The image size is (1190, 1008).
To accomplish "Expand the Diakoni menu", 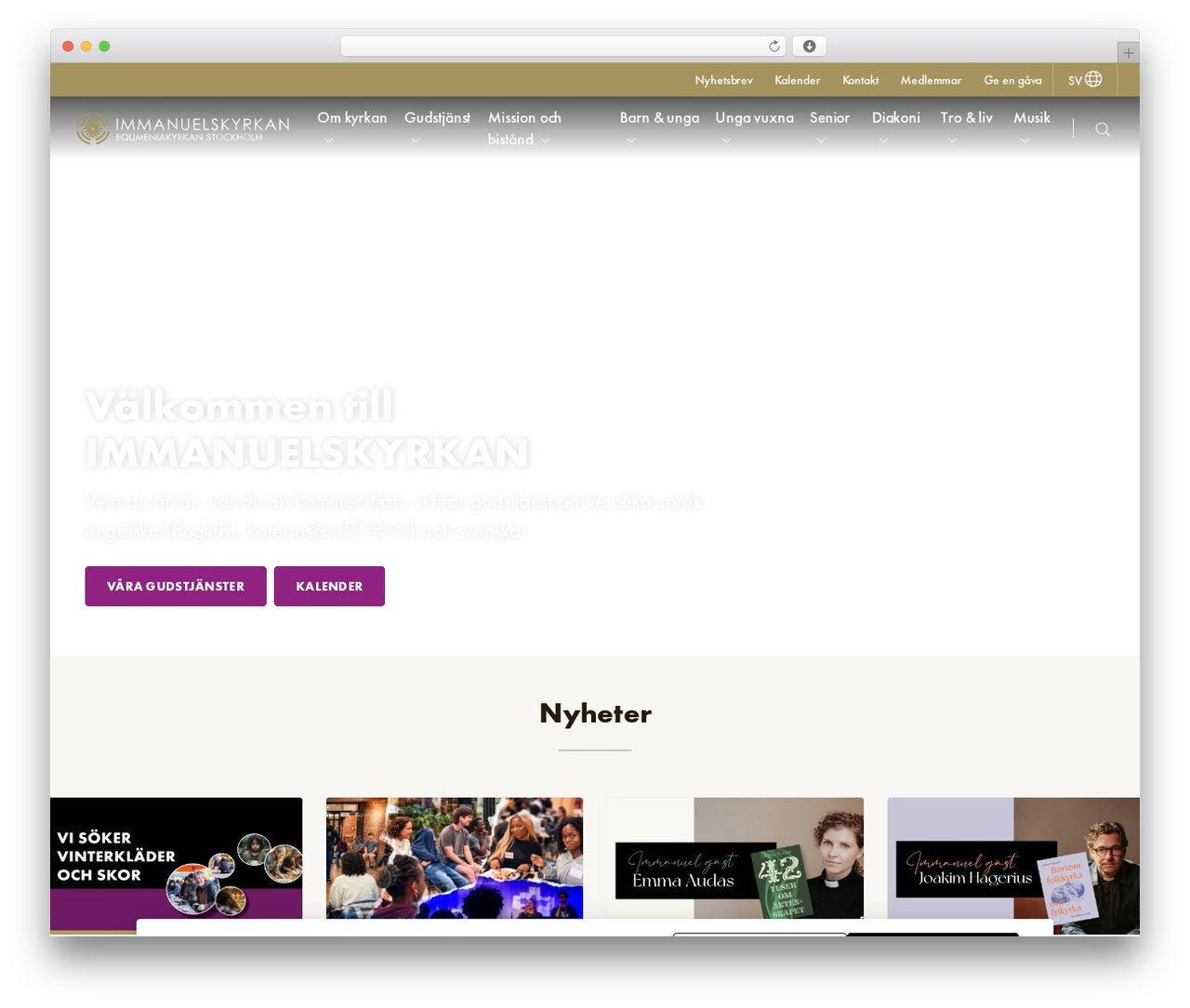I will click(895, 127).
